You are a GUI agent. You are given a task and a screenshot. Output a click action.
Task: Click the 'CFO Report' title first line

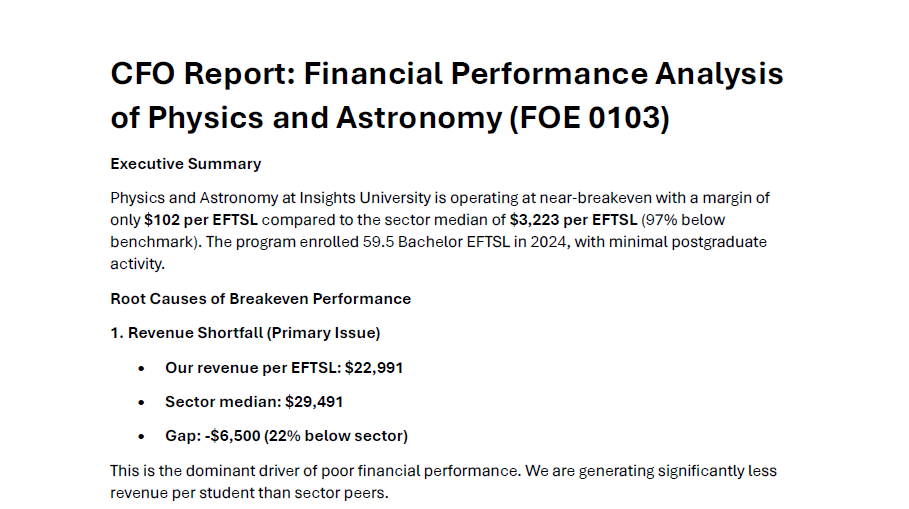[x=446, y=74]
